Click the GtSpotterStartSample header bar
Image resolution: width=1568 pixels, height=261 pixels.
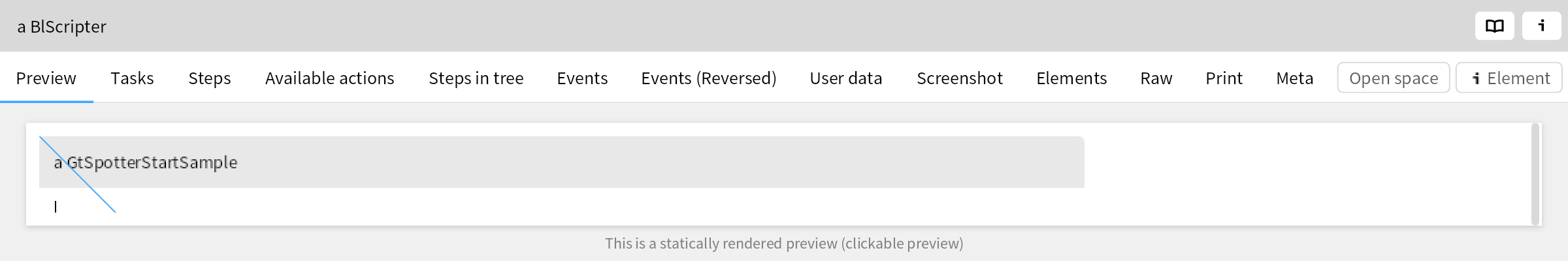(x=562, y=162)
